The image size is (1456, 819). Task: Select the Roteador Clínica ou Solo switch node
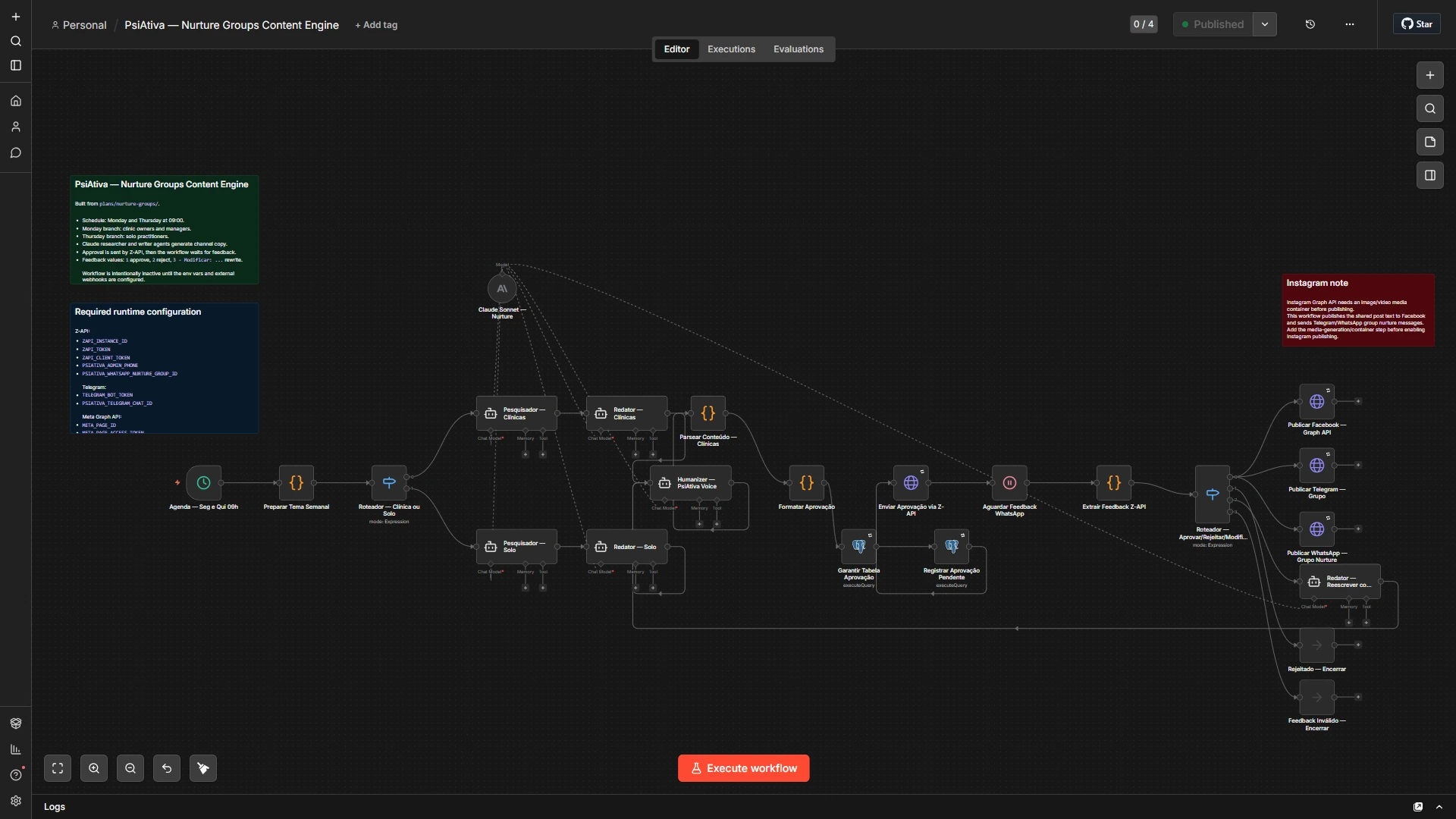389,483
